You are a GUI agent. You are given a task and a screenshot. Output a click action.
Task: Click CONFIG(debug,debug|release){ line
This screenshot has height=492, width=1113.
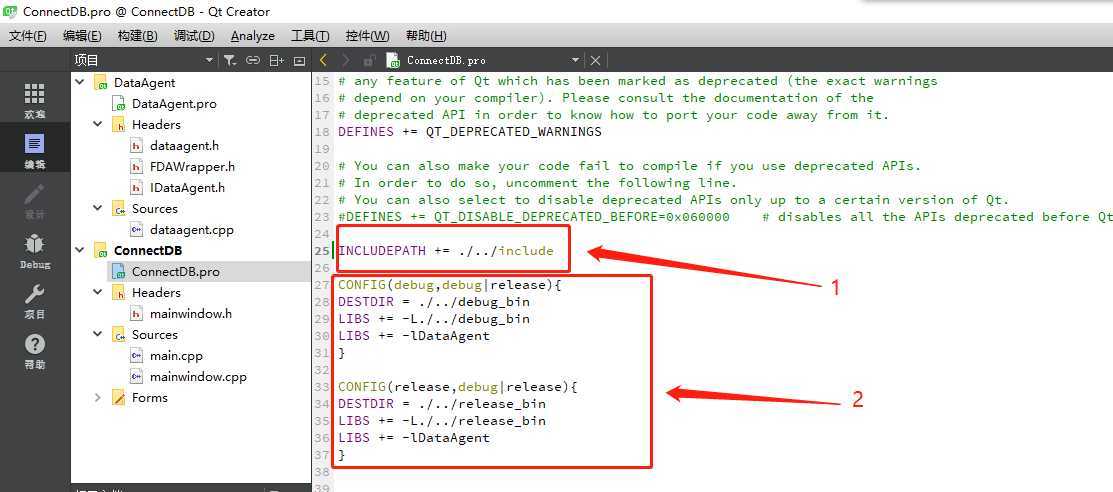[x=450, y=285]
